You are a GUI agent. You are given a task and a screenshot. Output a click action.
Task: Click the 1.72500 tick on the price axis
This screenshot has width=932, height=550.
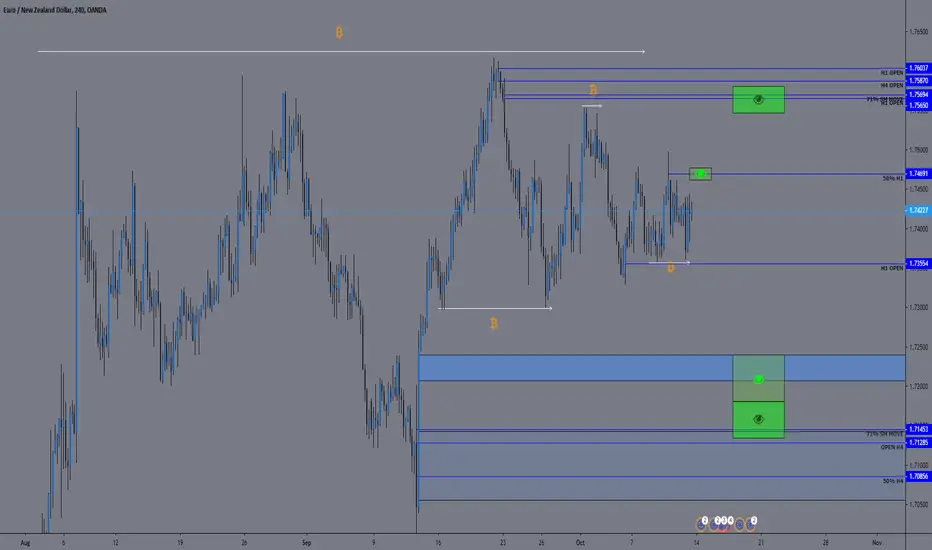tap(918, 347)
